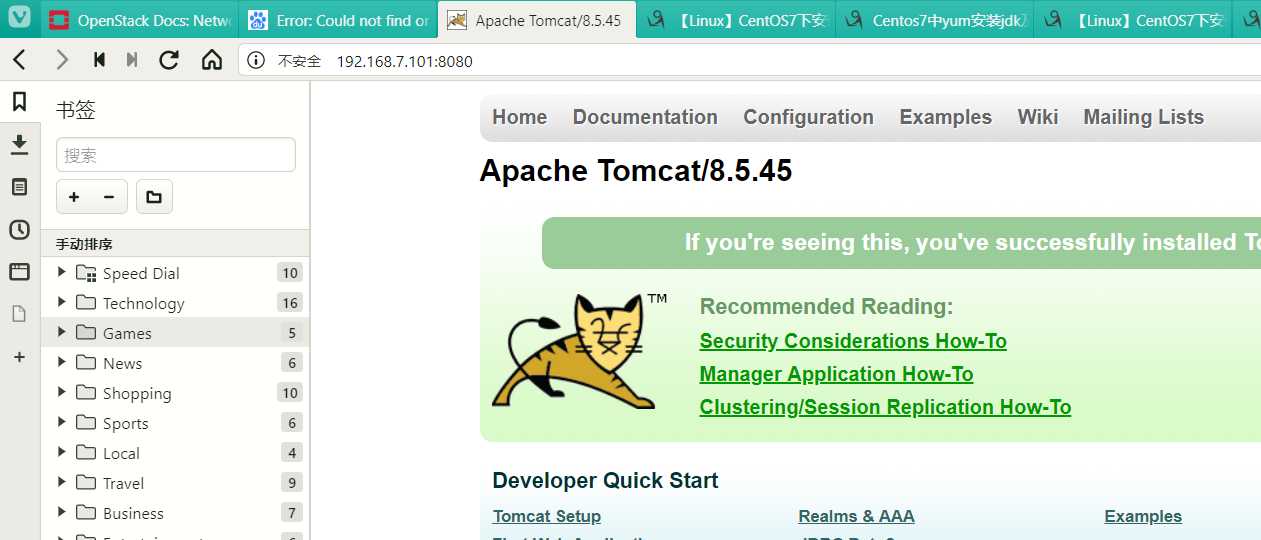
Task: Expand the Business folder
Action: tap(62, 512)
